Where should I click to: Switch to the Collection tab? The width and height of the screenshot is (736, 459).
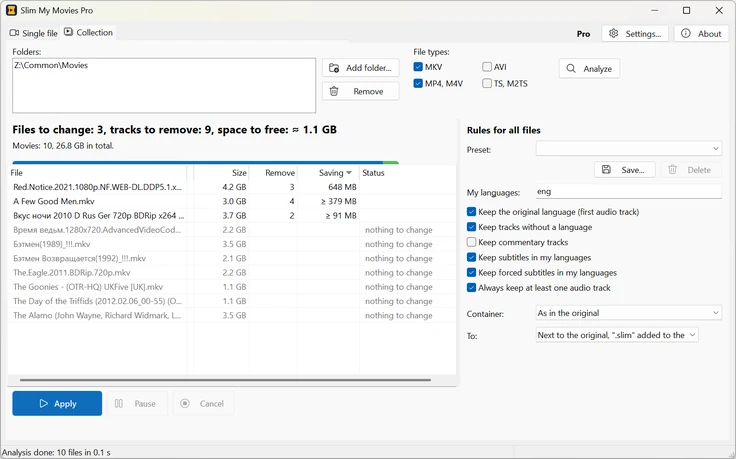(x=88, y=32)
